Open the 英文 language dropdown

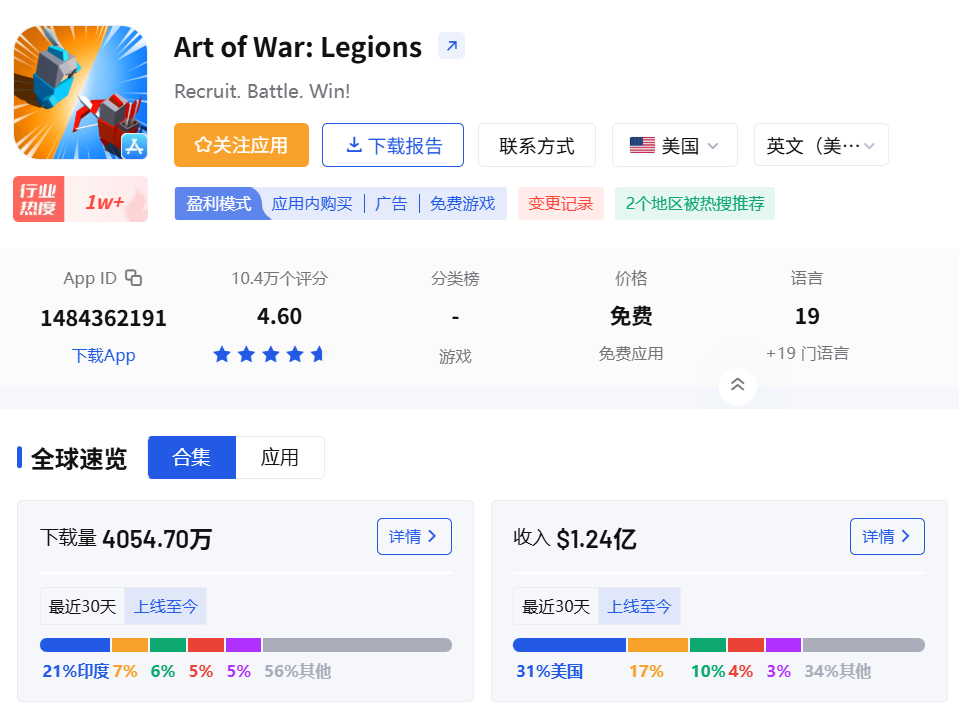(820, 144)
